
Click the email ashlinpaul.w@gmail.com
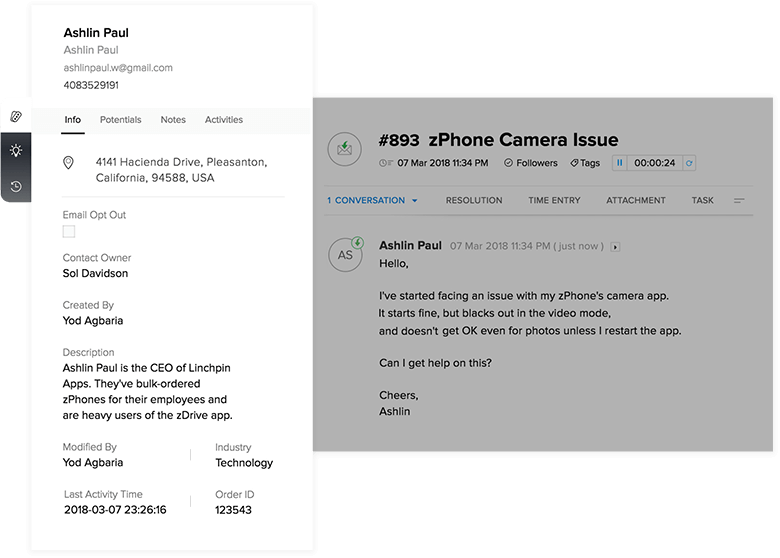(118, 68)
